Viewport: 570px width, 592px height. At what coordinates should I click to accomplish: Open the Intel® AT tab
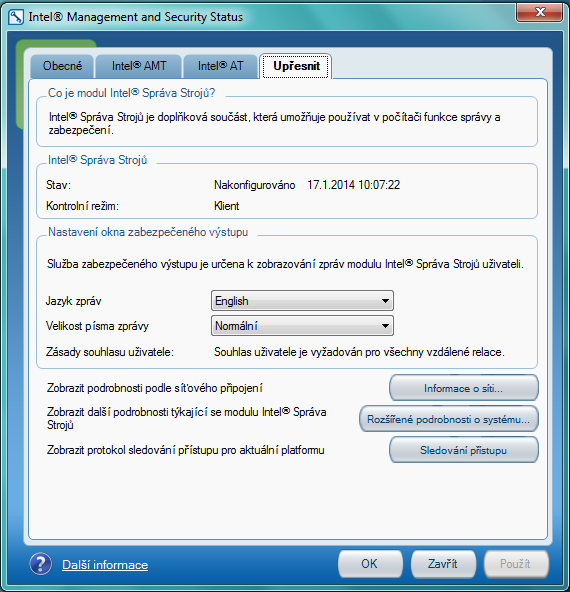[220, 66]
